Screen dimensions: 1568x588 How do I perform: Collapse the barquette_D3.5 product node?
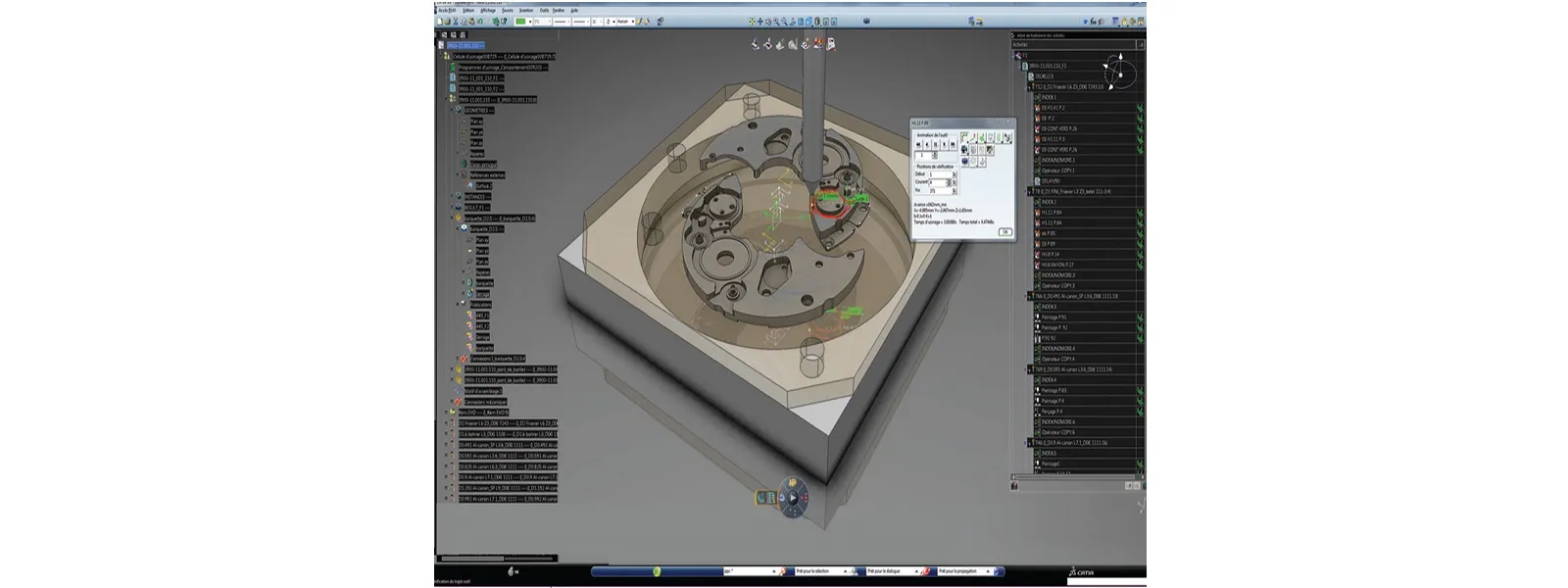[452, 218]
